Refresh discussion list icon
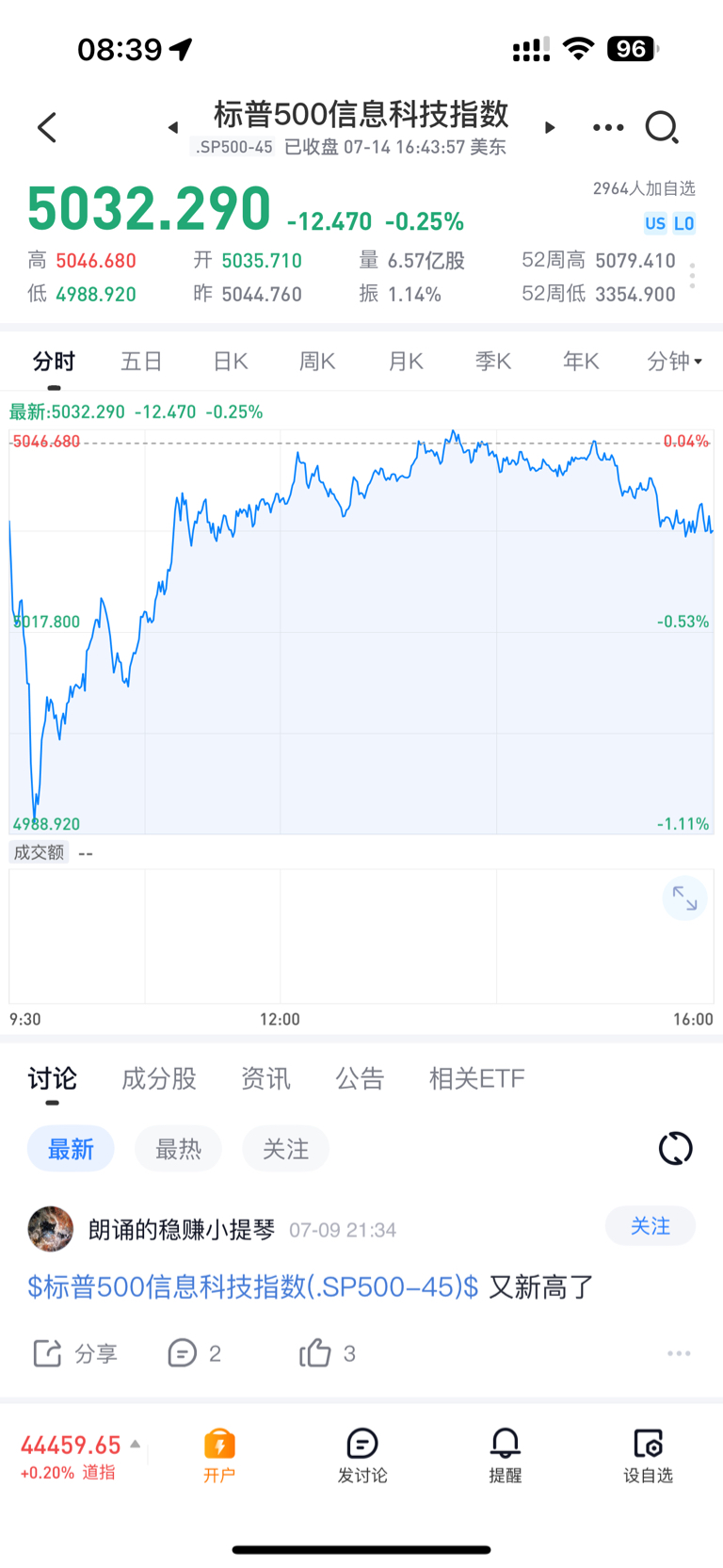The width and height of the screenshot is (723, 1568). 675,1148
